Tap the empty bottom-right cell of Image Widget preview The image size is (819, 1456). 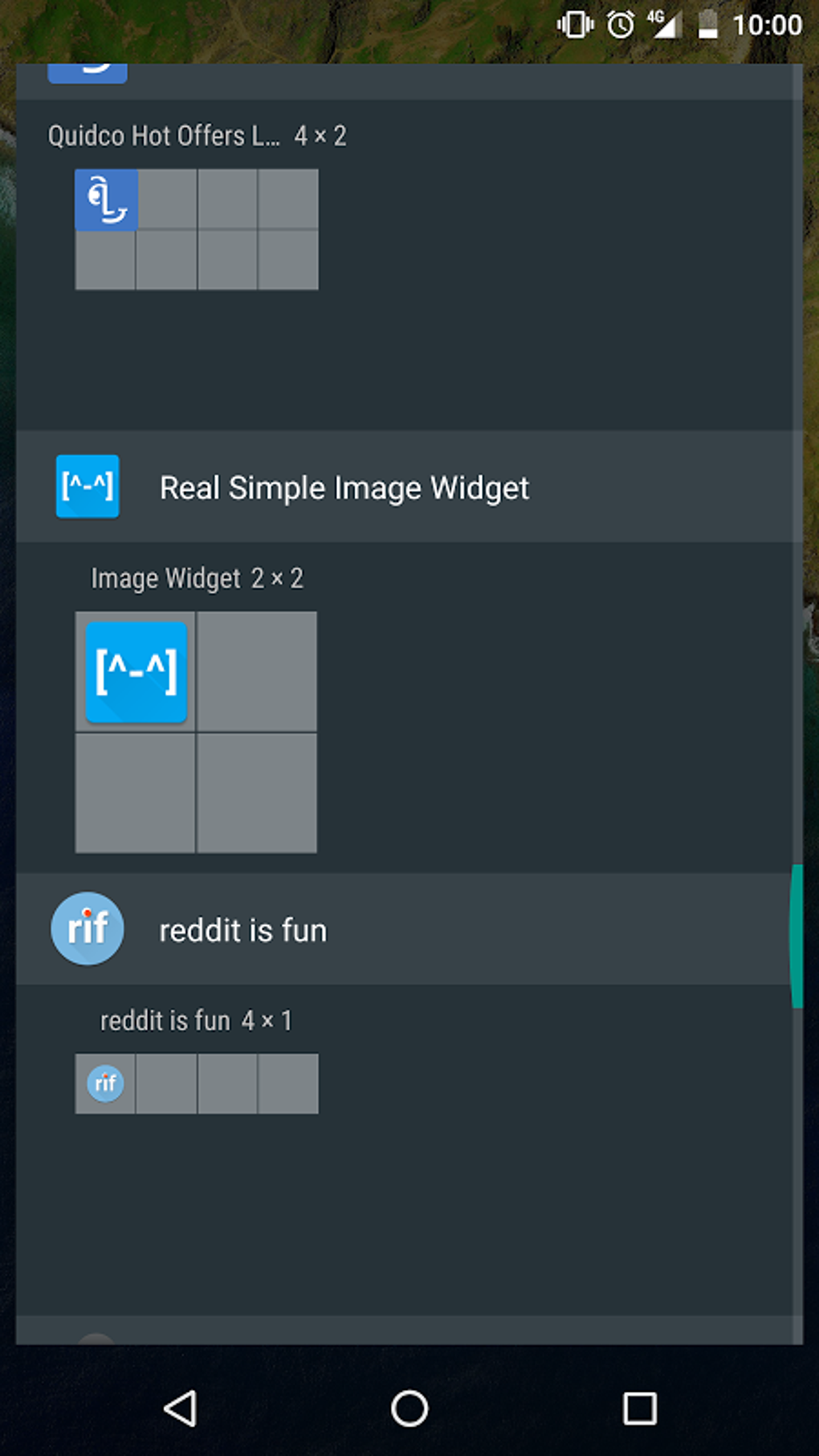tap(257, 793)
